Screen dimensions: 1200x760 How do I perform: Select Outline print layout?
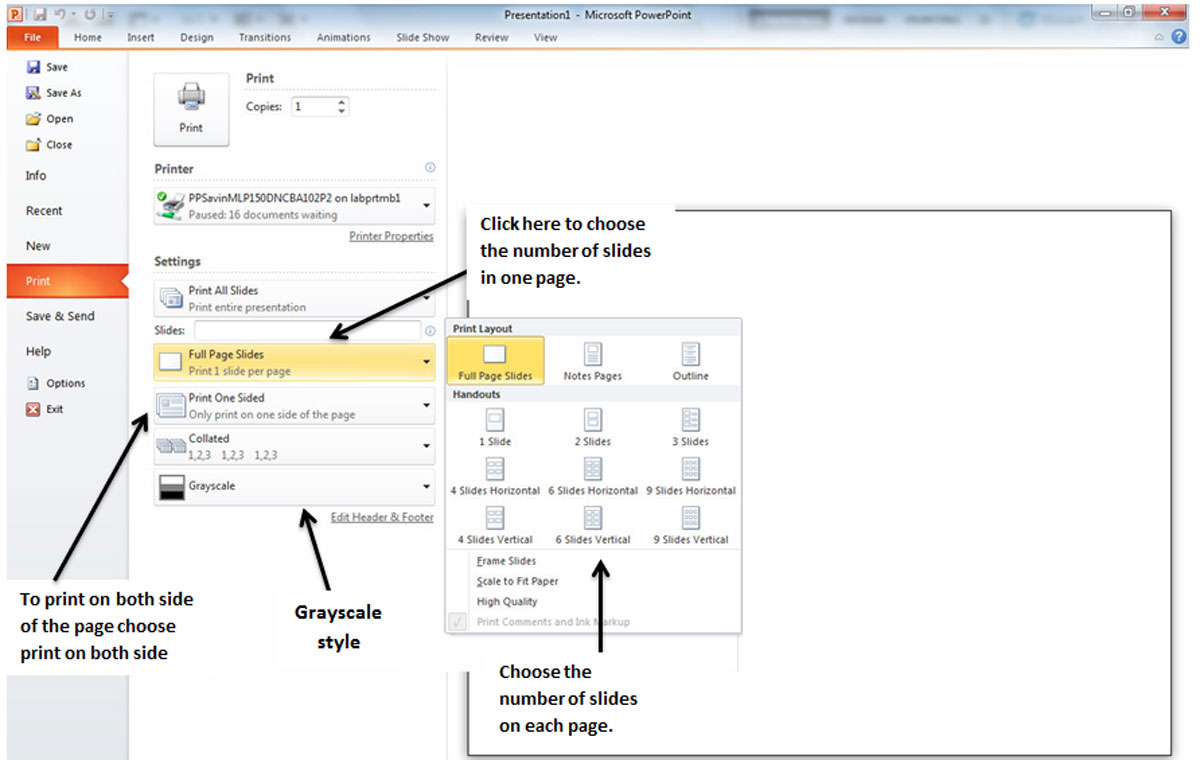691,361
